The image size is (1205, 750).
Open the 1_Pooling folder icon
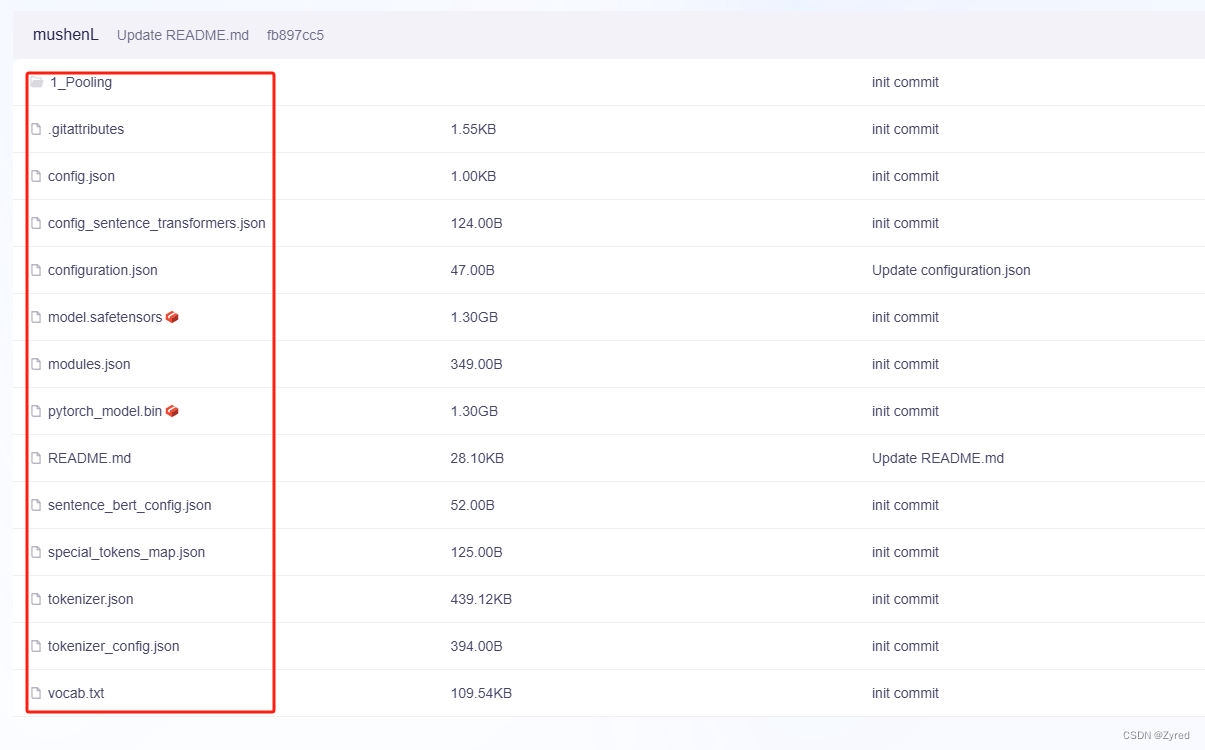[37, 82]
